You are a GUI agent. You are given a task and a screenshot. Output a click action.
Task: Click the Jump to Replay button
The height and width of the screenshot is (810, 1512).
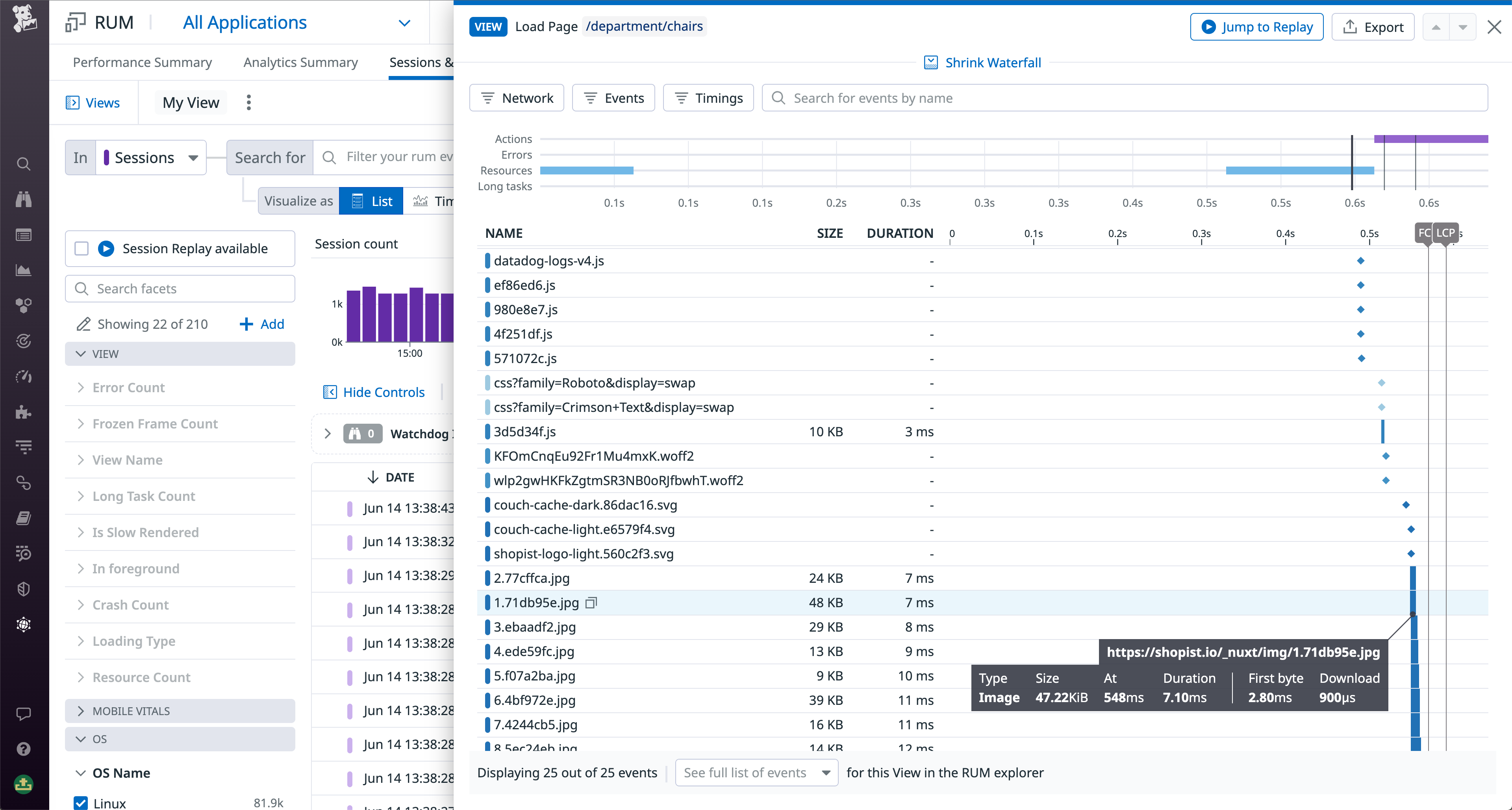pyautogui.click(x=1256, y=27)
